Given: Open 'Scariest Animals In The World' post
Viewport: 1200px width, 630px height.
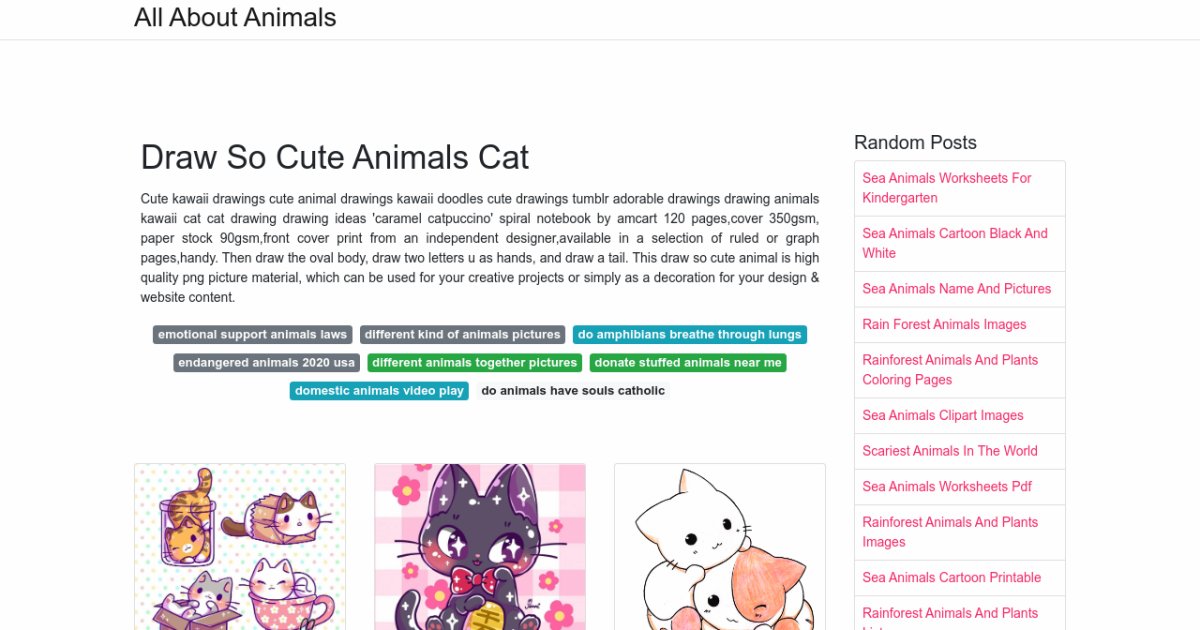Looking at the screenshot, I should [950, 451].
